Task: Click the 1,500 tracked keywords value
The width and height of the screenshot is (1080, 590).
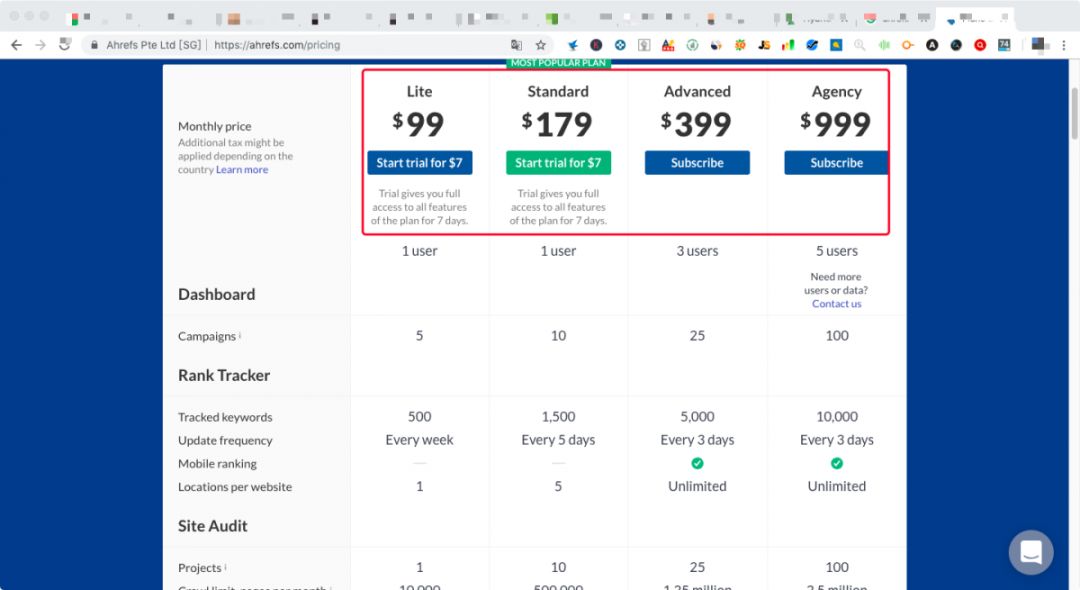Action: 558,417
